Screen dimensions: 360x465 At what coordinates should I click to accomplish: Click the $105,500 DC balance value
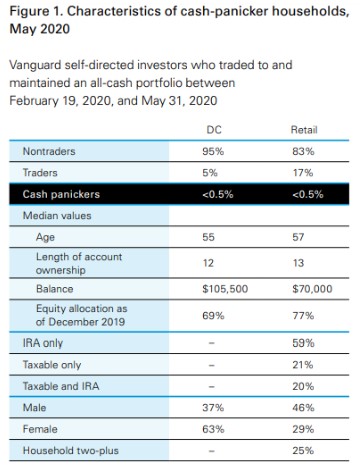[x=225, y=289]
